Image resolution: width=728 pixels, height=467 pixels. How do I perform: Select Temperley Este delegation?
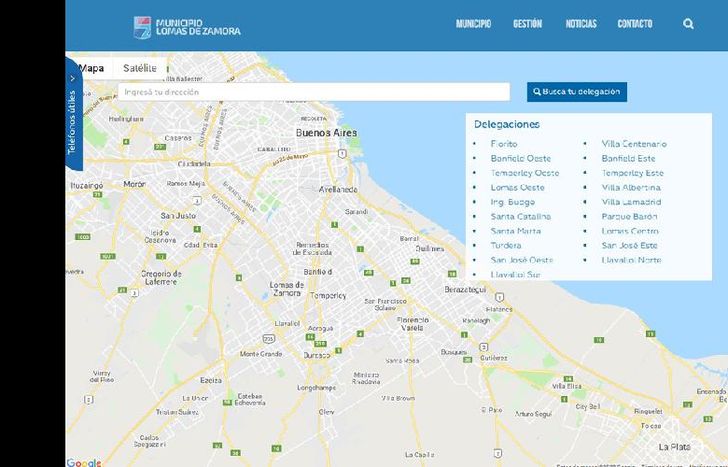tap(632, 173)
